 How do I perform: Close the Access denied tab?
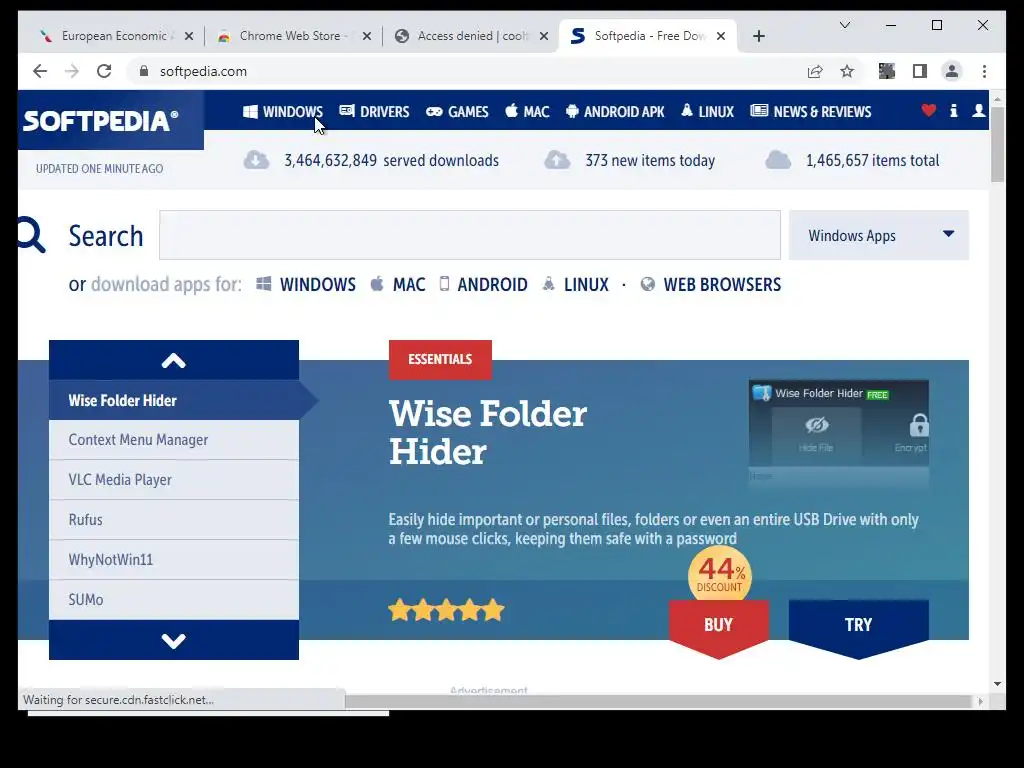(543, 36)
